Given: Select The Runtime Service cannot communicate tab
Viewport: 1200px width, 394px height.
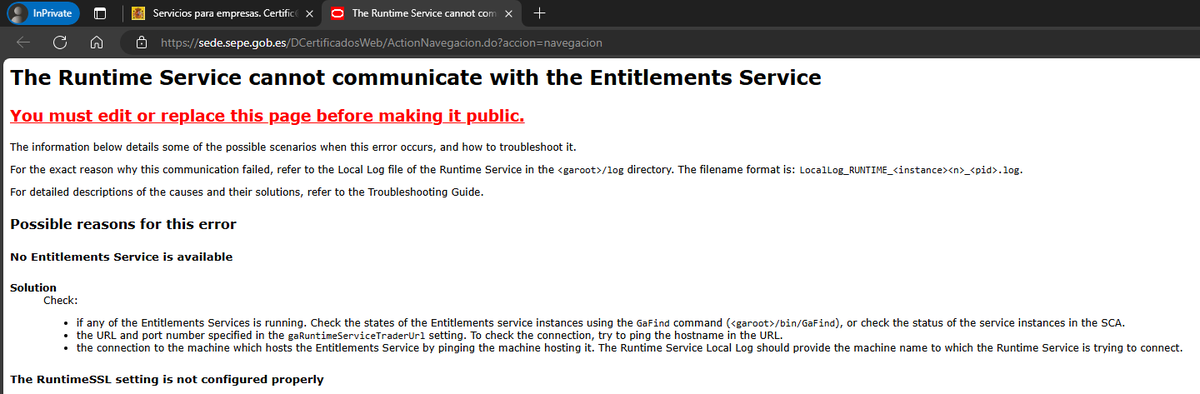Looking at the screenshot, I should coord(422,14).
